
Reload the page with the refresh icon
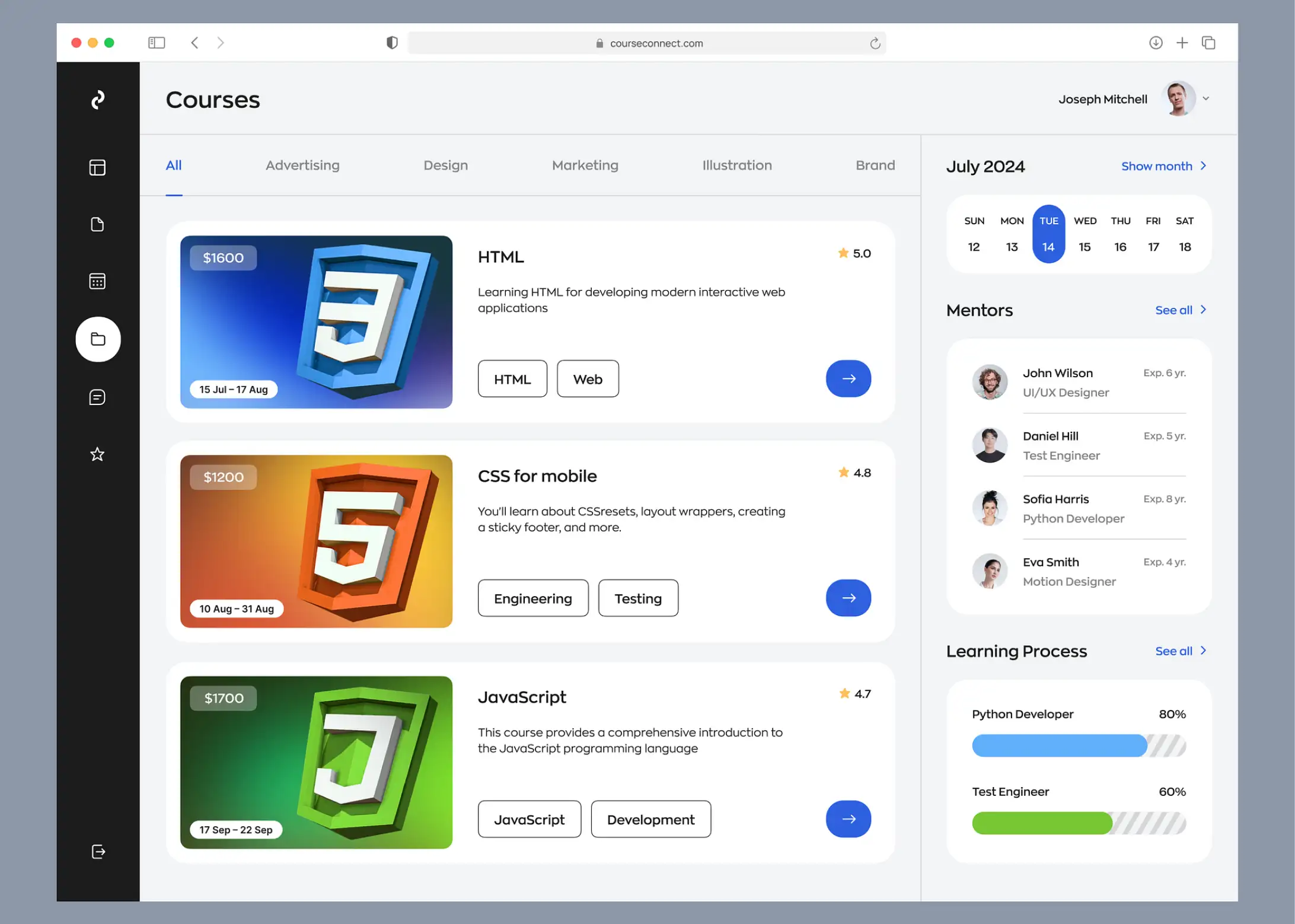875,43
